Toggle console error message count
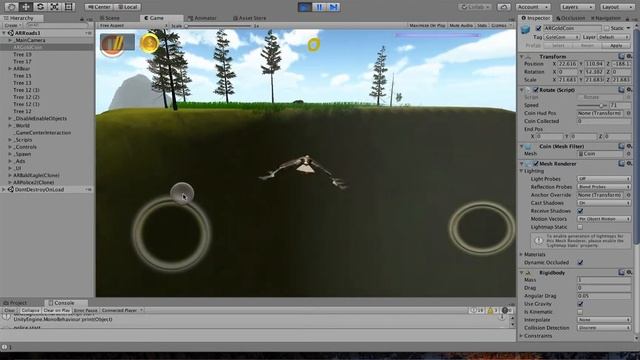Screen dimensions: 640x360 coord(507,311)
